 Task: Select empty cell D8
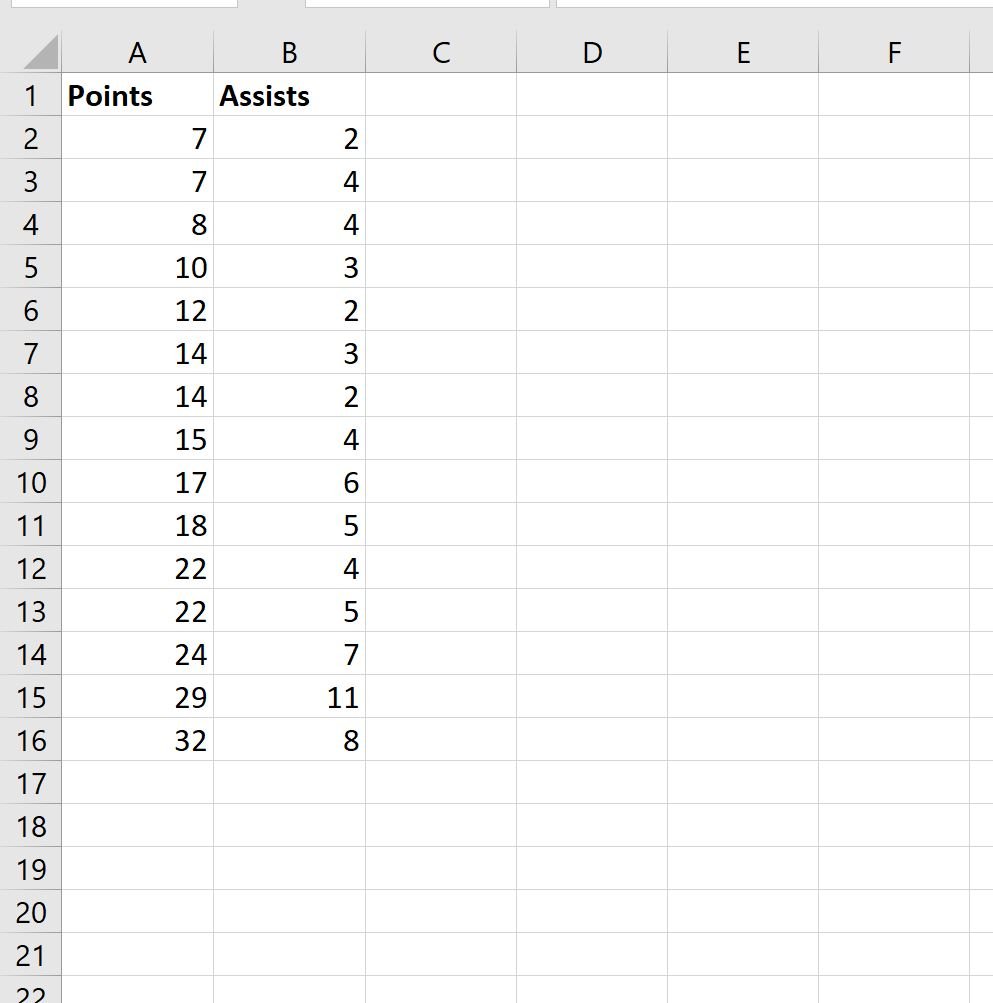click(x=592, y=395)
